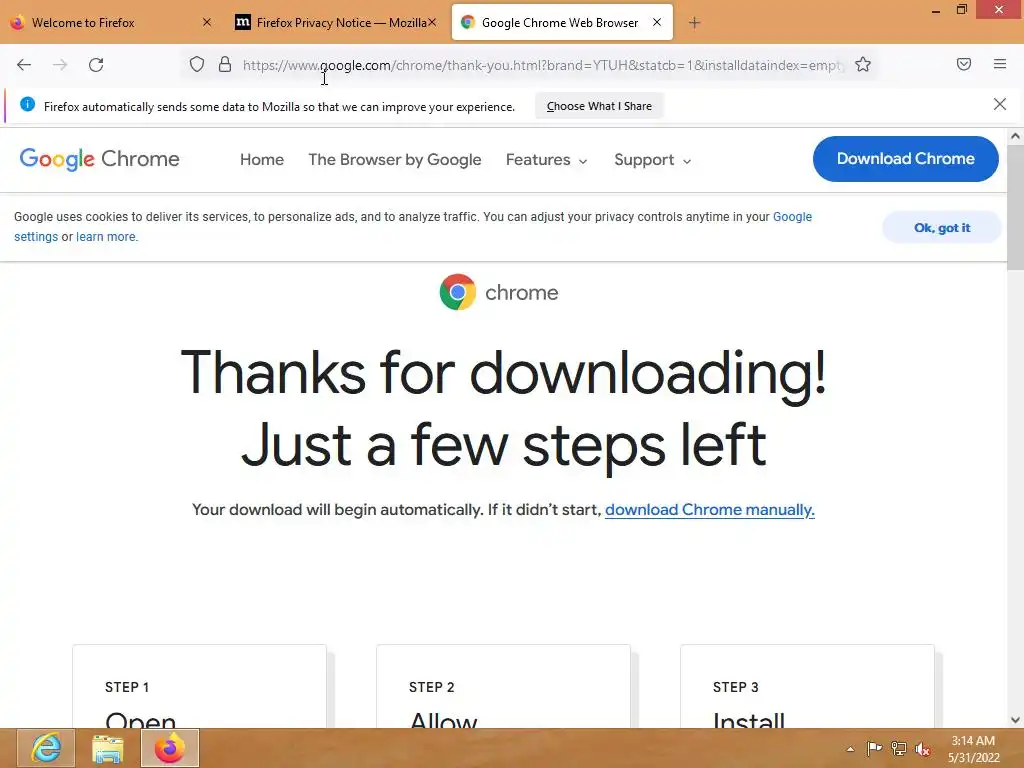Open the tracking protection shield icon

tap(197, 65)
